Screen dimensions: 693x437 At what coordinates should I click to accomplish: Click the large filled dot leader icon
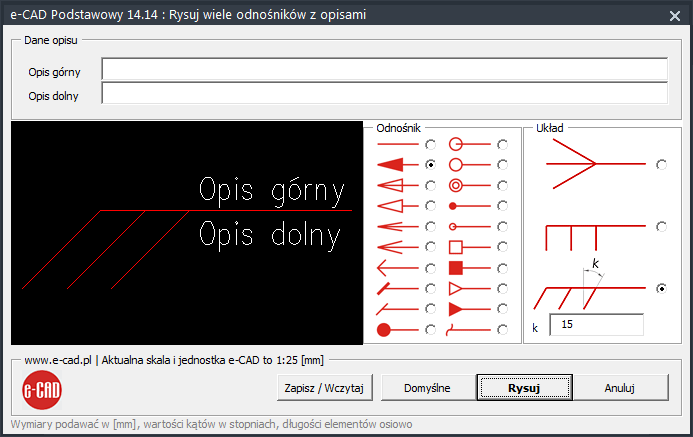point(397,330)
